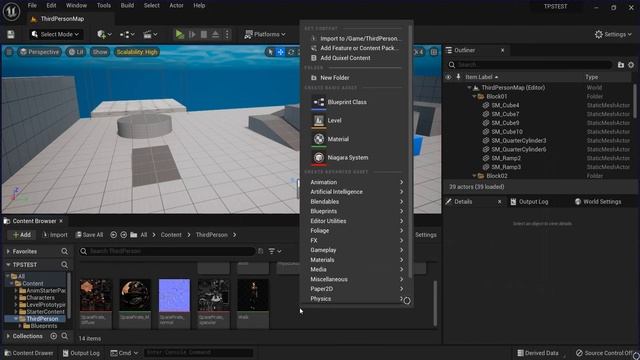Open the Derived Data status menu
The width and height of the screenshot is (640, 360).
tap(538, 353)
